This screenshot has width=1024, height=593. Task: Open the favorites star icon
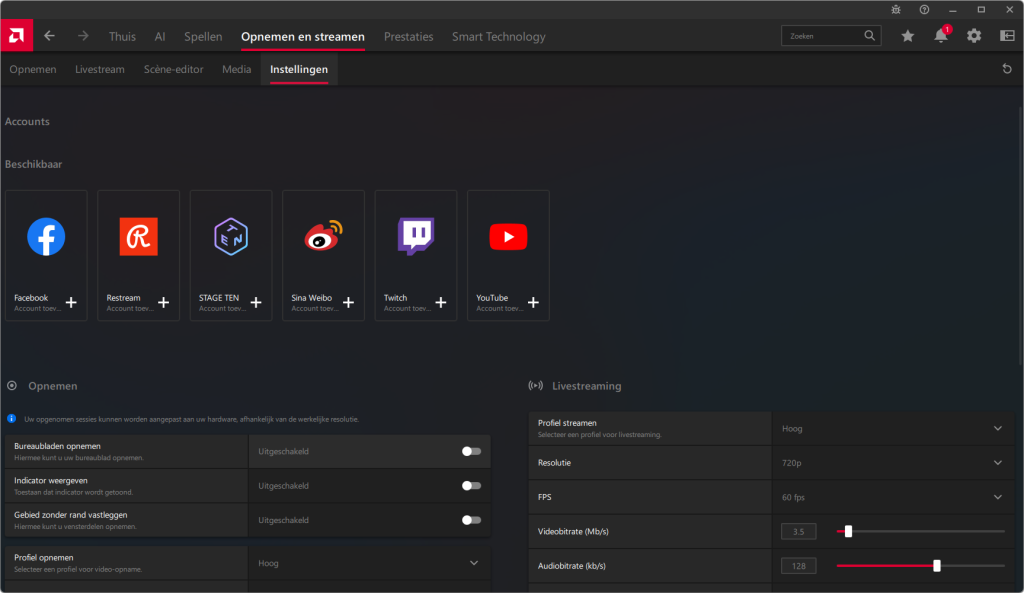coord(907,36)
